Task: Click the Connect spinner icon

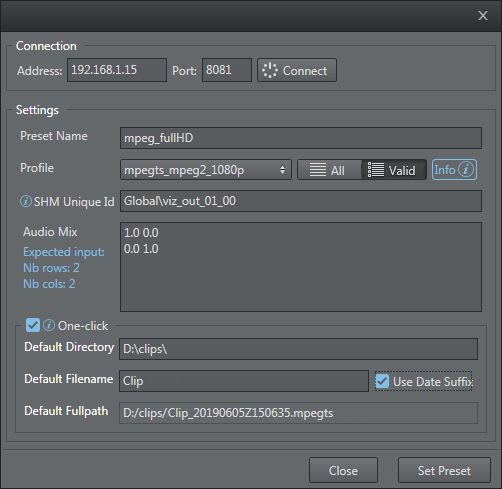Action: click(269, 70)
